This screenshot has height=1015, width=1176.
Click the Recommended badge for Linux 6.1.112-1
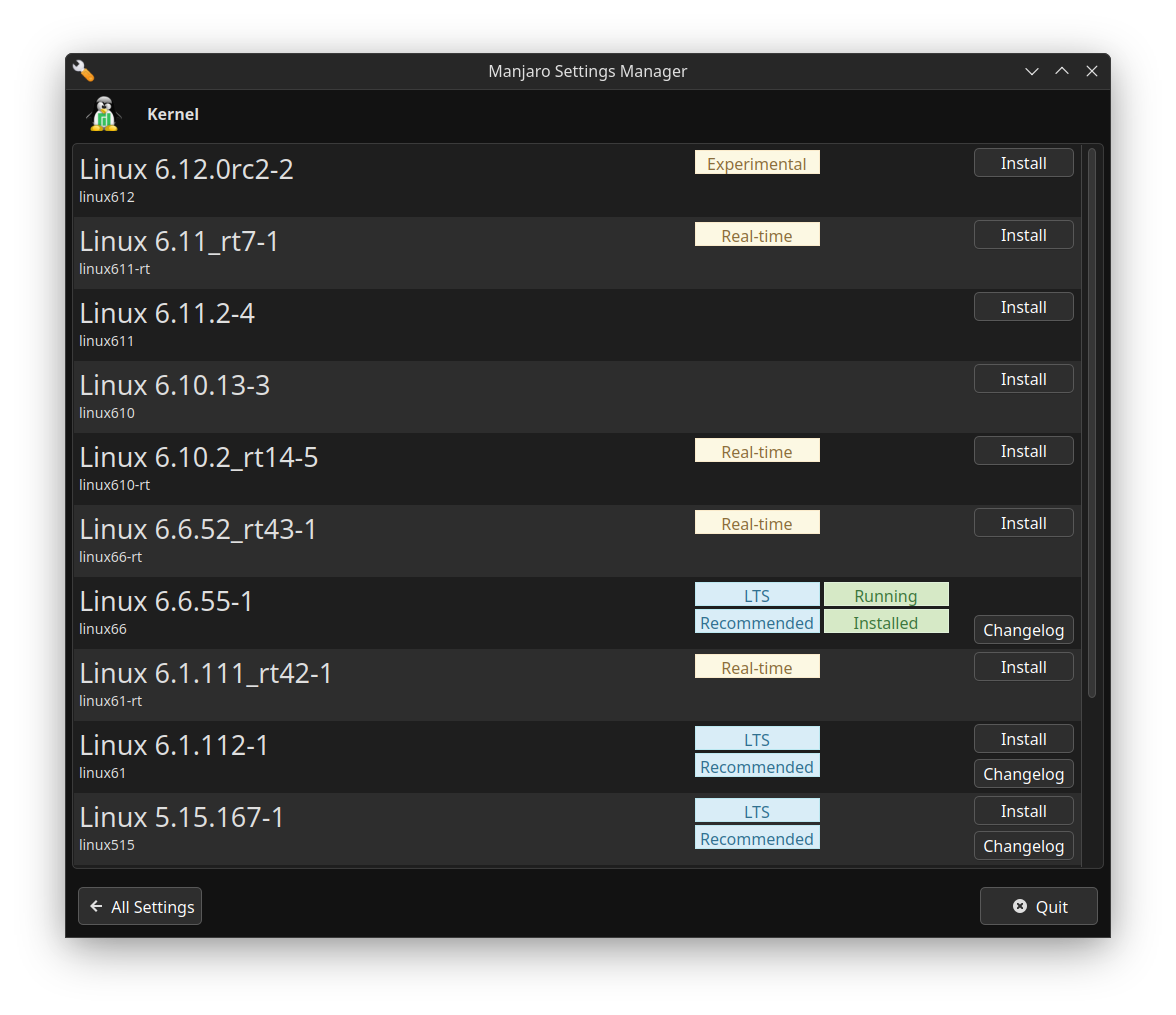click(x=757, y=766)
